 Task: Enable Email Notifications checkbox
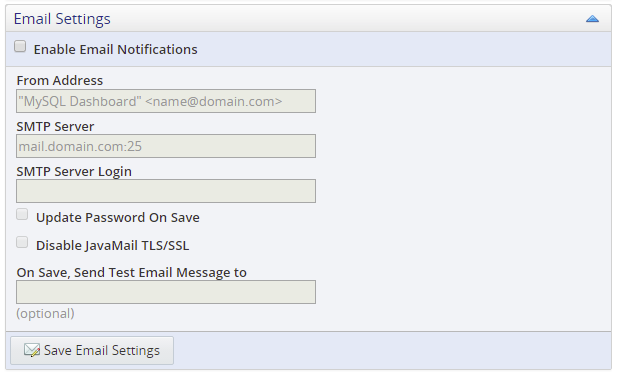pos(20,46)
